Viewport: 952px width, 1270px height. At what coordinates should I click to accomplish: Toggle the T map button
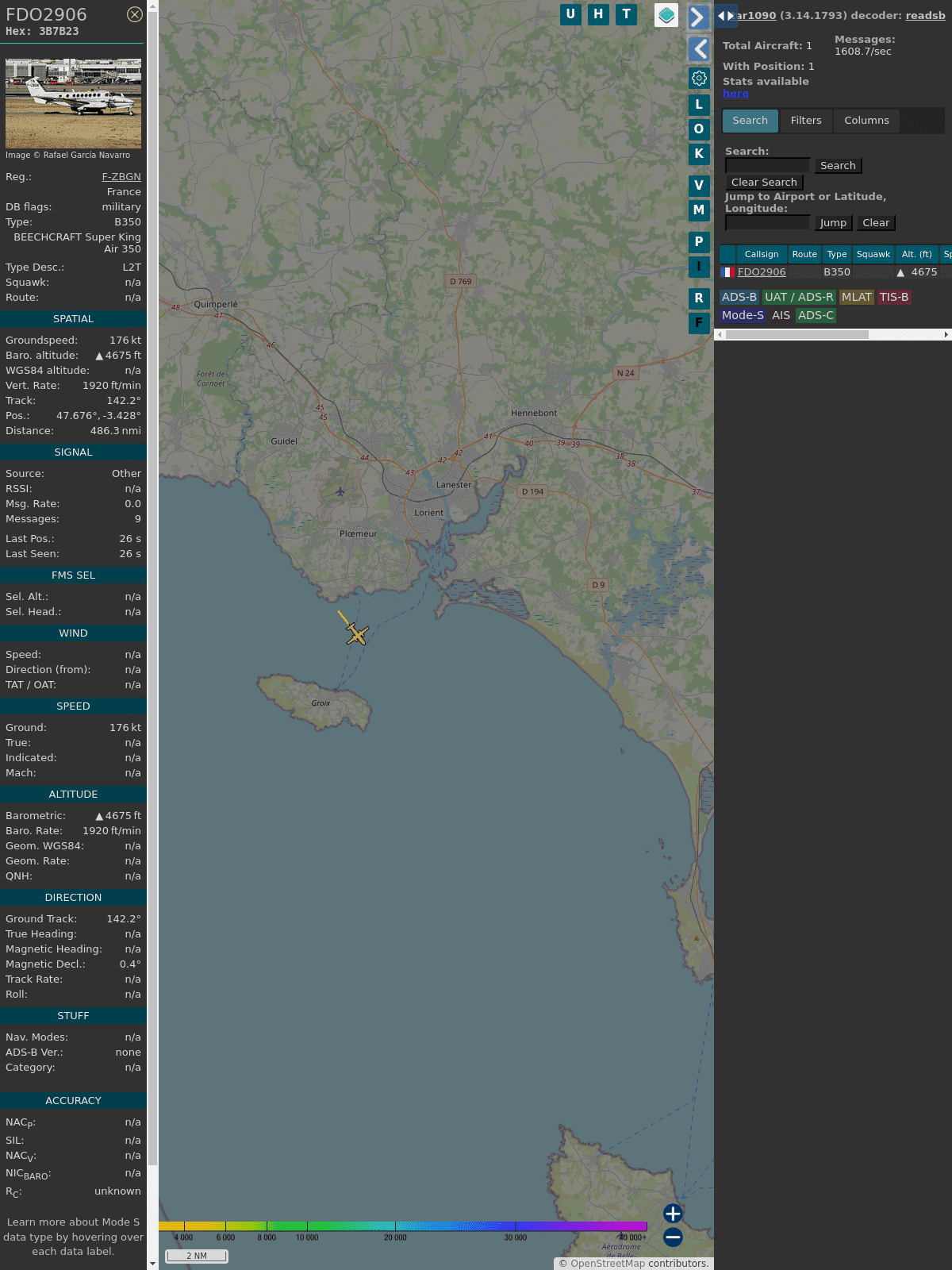pos(626,14)
